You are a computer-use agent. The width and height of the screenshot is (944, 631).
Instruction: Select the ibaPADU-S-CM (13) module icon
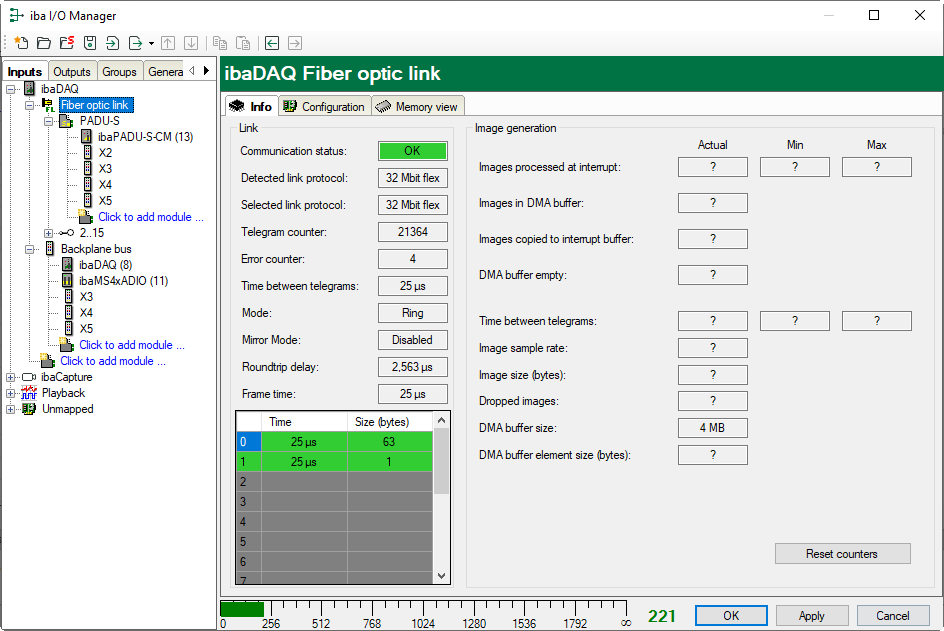pyautogui.click(x=87, y=137)
